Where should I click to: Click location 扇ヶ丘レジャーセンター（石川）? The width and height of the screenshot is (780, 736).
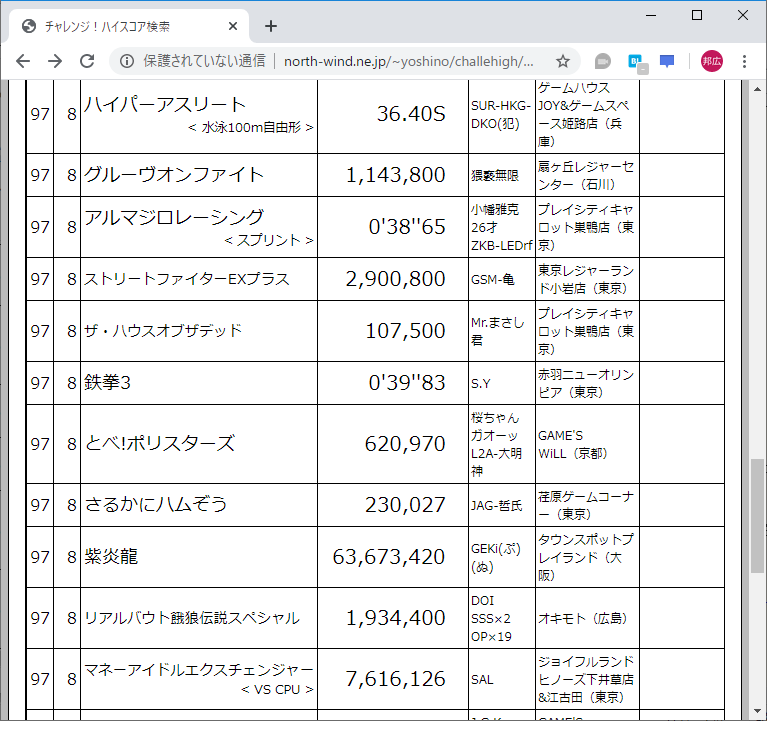tap(586, 176)
